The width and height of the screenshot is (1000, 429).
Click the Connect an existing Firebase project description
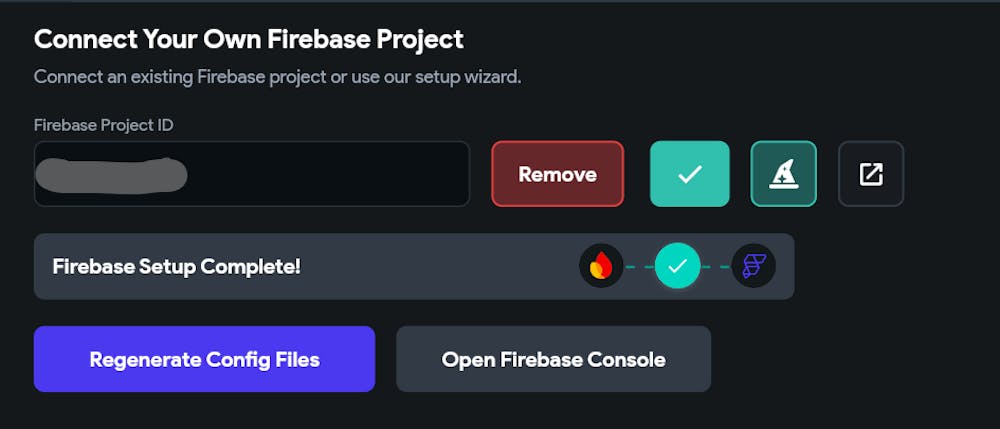277,78
